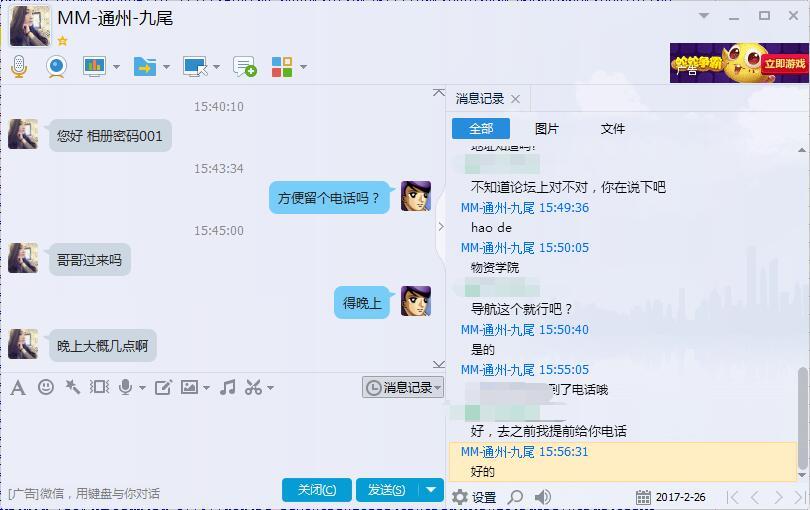810x510 pixels.
Task: Start video call with webcam icon
Action: 56,67
